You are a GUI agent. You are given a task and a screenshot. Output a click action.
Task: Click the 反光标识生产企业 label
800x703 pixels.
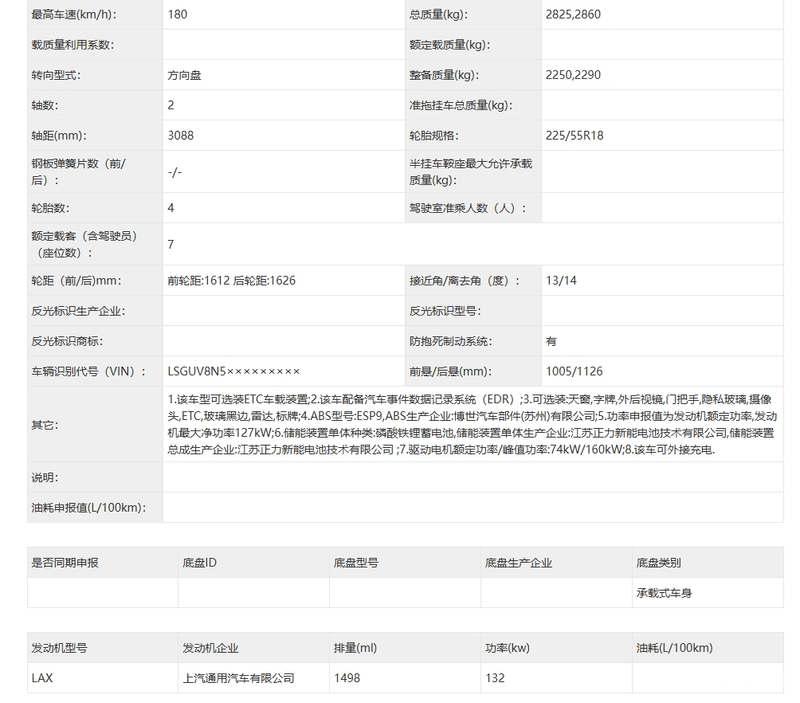pyautogui.click(x=78, y=311)
